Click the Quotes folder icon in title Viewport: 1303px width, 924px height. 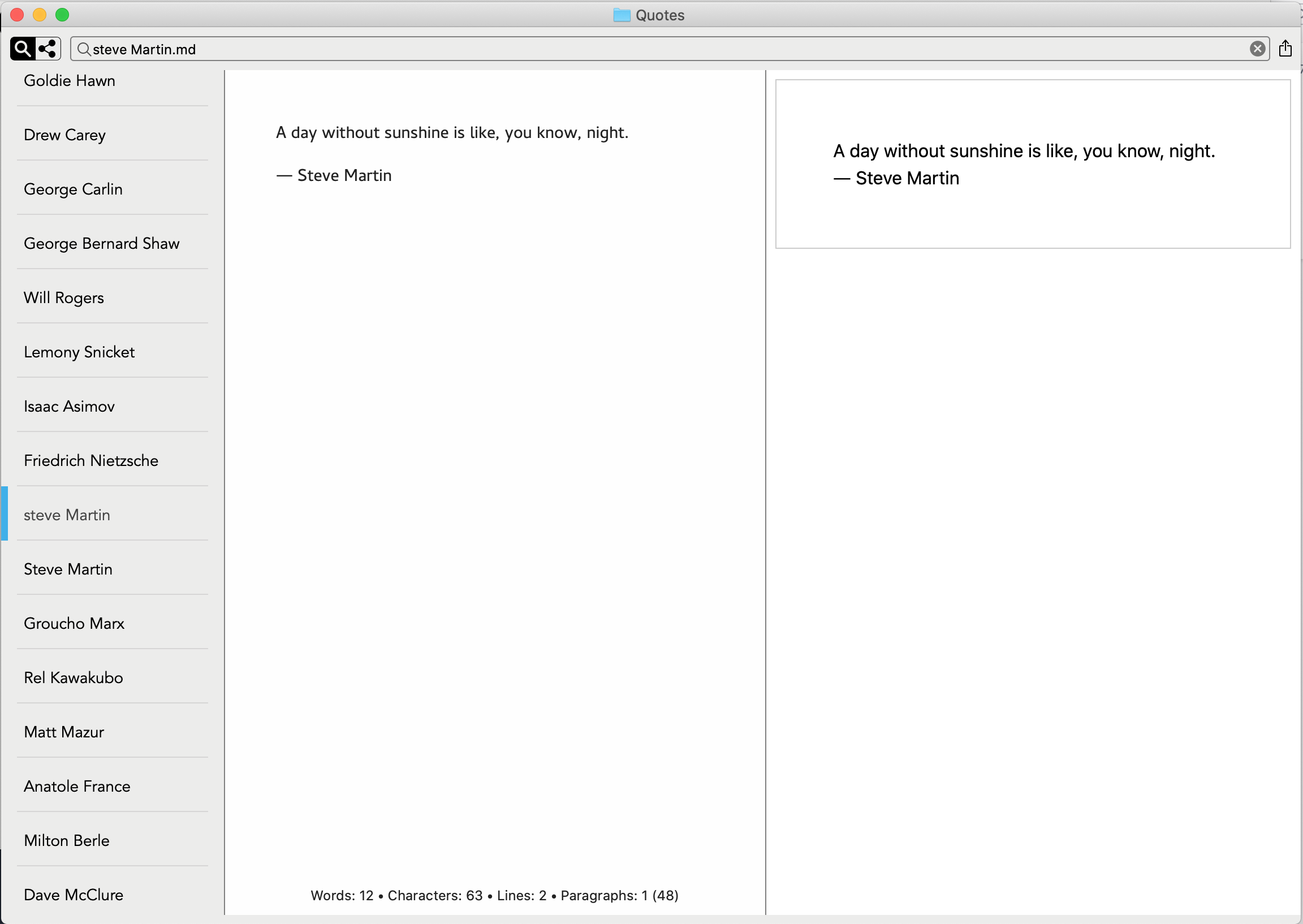click(x=622, y=15)
